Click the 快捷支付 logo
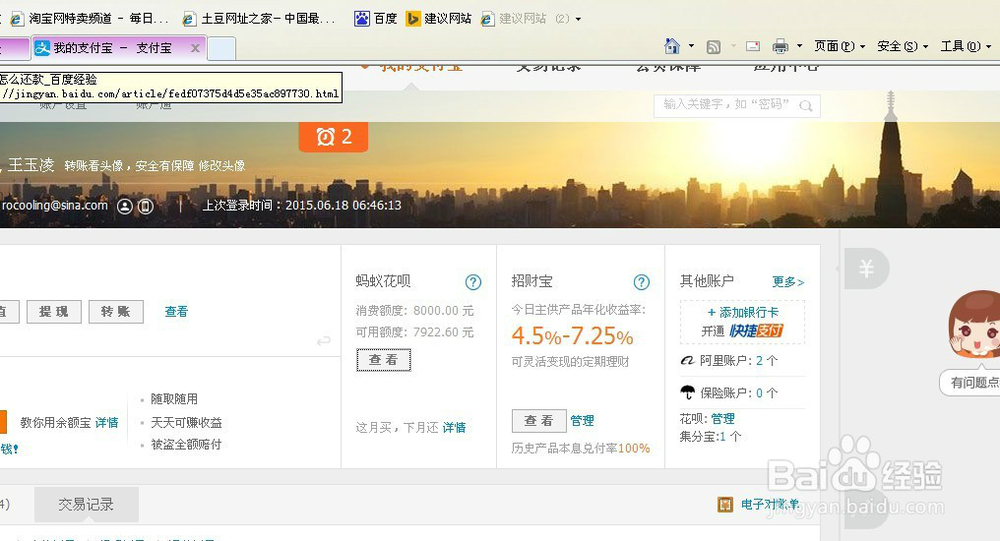 [x=756, y=330]
